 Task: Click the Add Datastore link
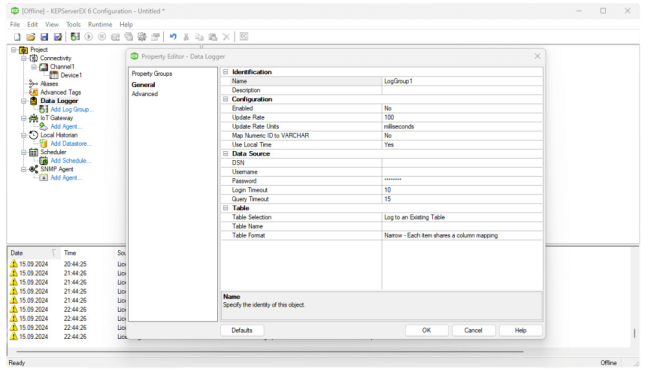[71, 143]
